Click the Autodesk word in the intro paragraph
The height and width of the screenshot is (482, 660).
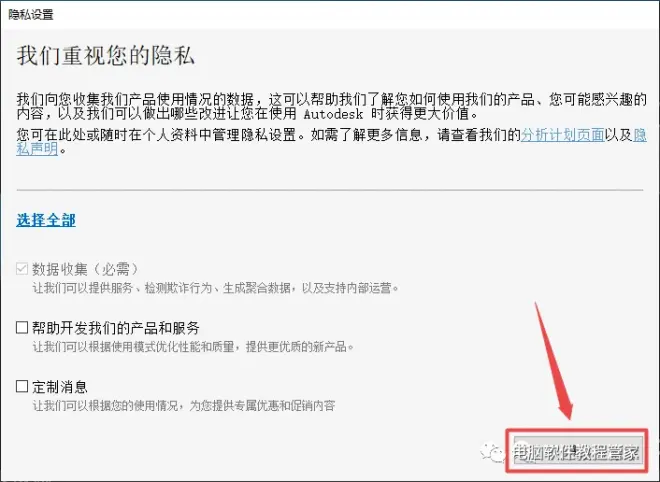pyautogui.click(x=333, y=114)
